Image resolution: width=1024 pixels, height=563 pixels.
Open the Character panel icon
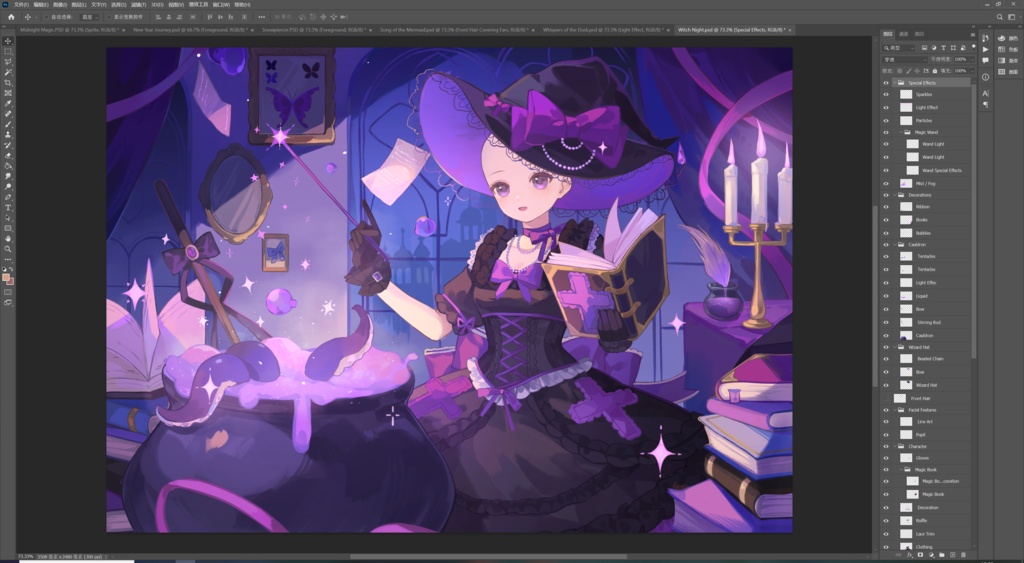(985, 93)
